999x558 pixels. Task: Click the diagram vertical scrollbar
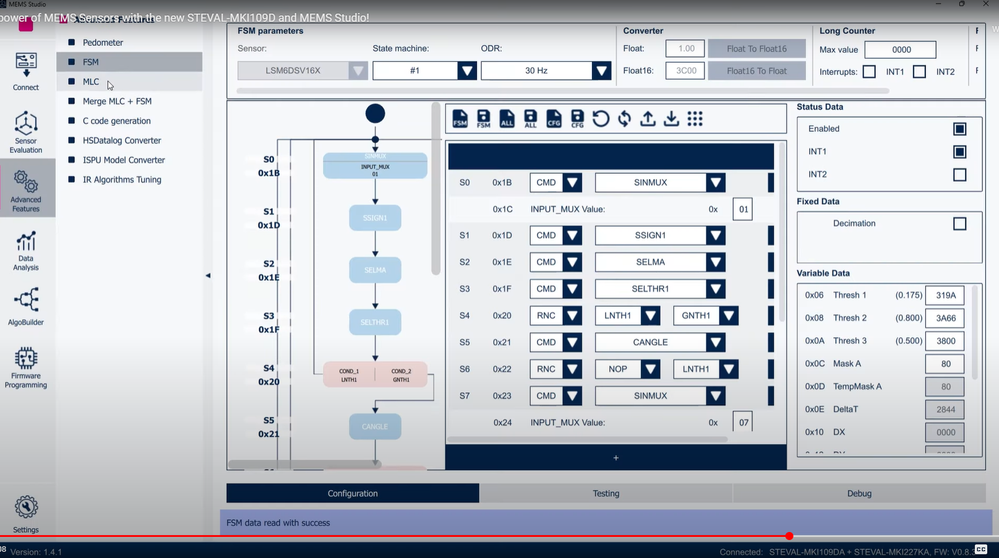coord(436,189)
